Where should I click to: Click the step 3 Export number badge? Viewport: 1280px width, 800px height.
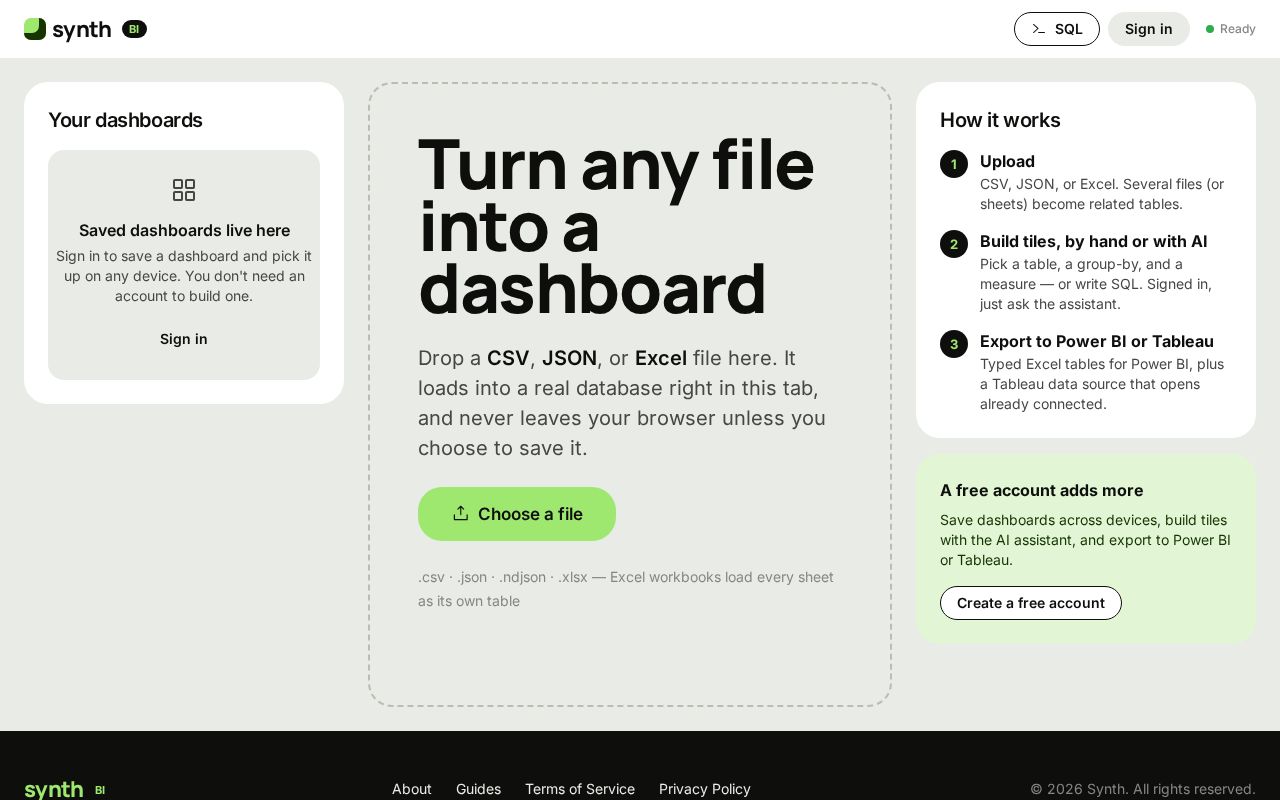(x=954, y=344)
